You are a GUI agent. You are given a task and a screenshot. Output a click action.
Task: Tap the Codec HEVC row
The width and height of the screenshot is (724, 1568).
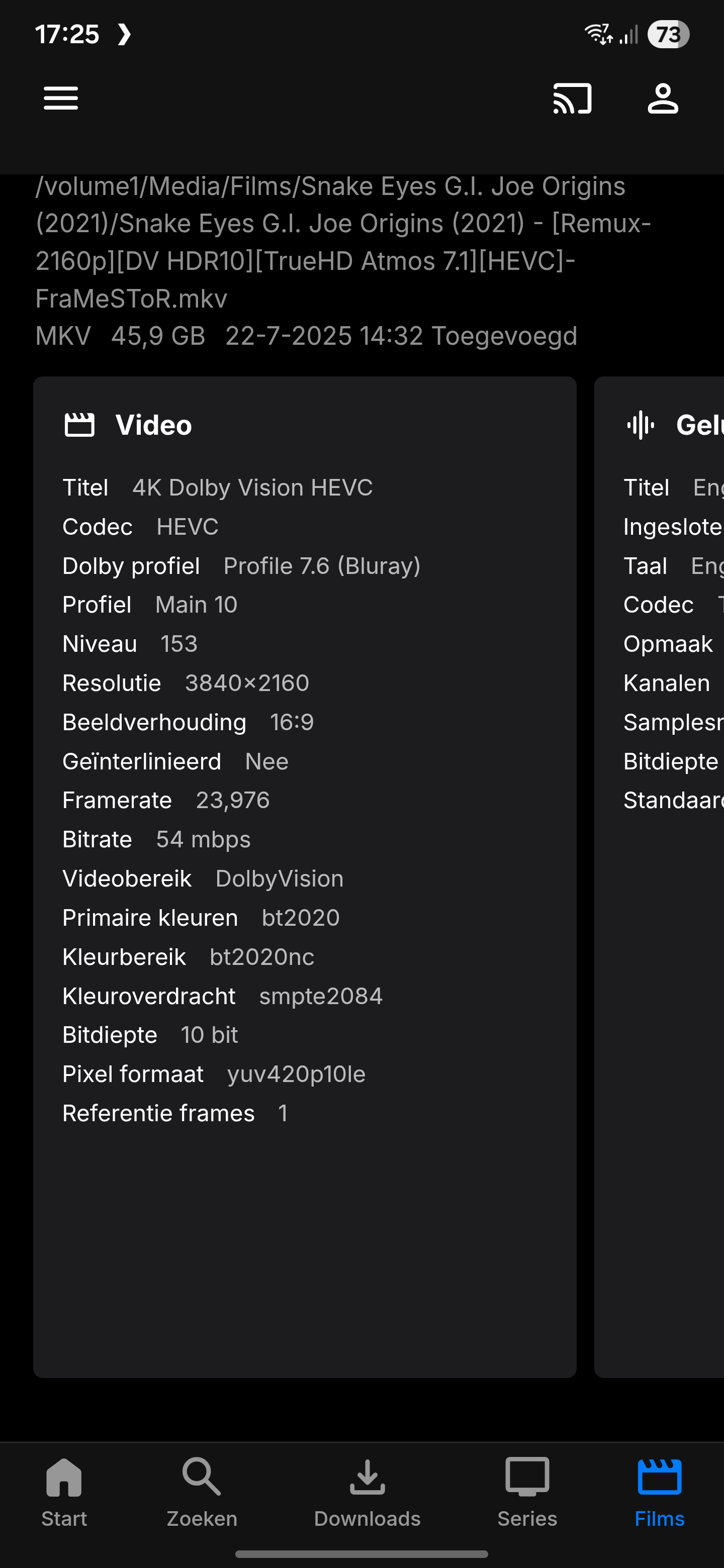click(140, 527)
